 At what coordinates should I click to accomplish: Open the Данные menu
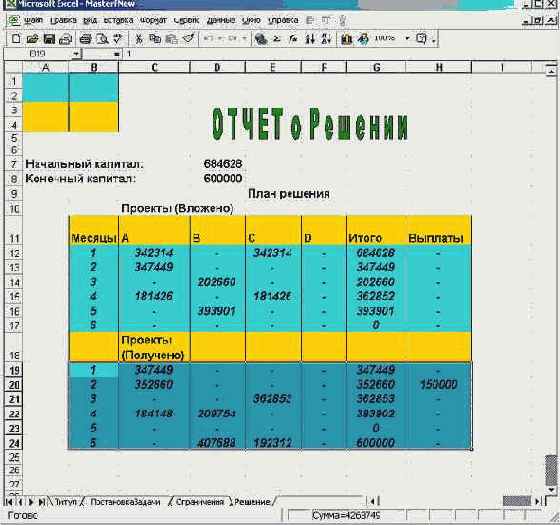point(221,20)
